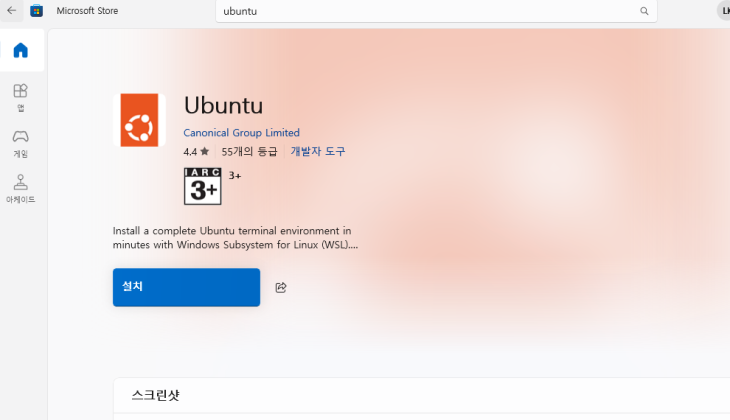Click the Ubuntu app title
The image size is (730, 420).
pyautogui.click(x=223, y=105)
